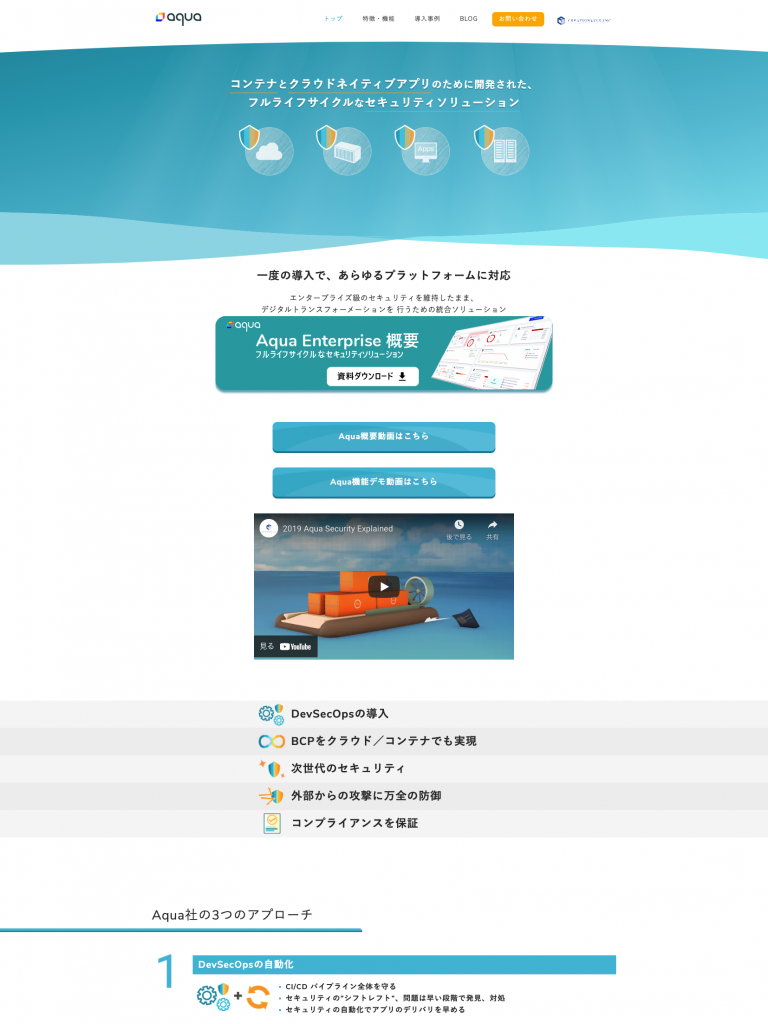Play the 2019 Aqua Security Explained video
The image size is (768, 1024).
click(x=384, y=586)
